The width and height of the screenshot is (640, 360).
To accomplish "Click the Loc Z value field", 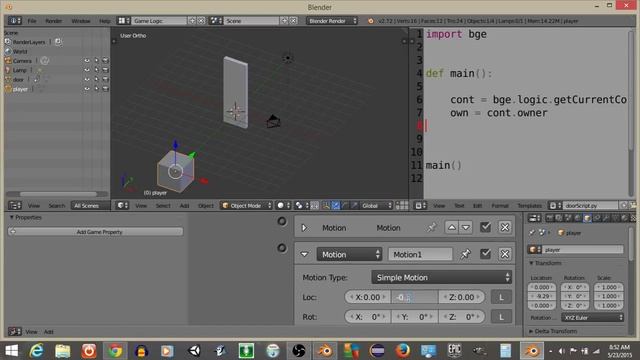I will point(461,297).
